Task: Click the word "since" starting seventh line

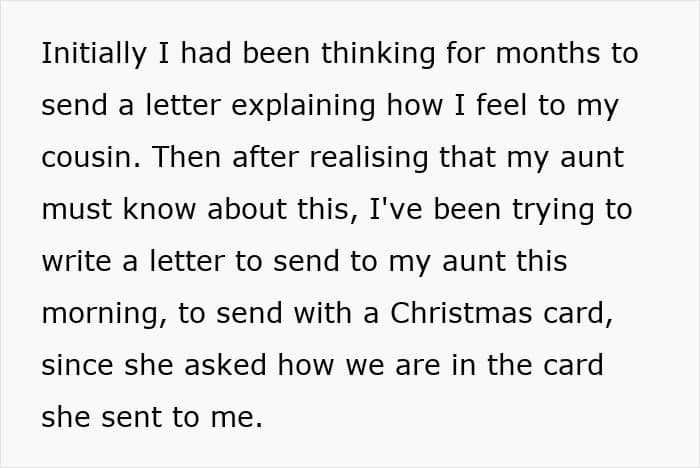Action: click(x=77, y=365)
